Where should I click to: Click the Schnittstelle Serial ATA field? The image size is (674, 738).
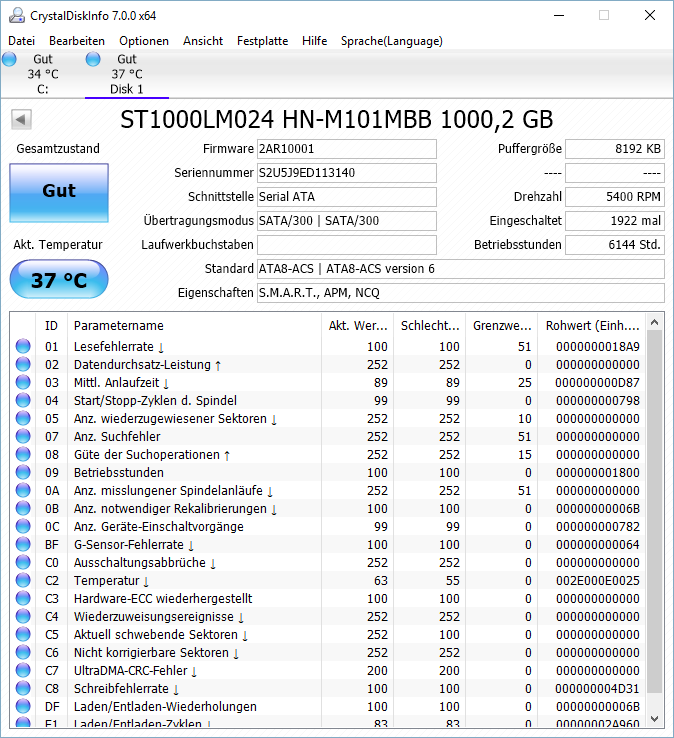click(x=347, y=197)
